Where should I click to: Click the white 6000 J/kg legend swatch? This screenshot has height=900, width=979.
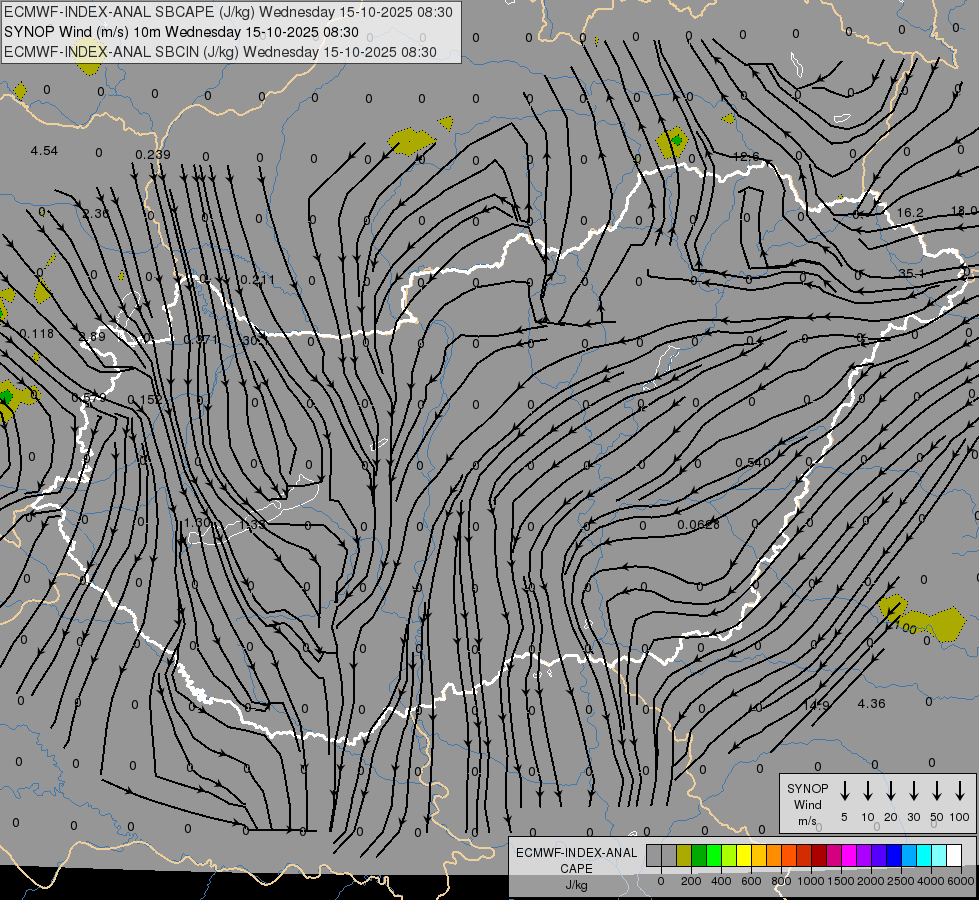[x=953, y=855]
